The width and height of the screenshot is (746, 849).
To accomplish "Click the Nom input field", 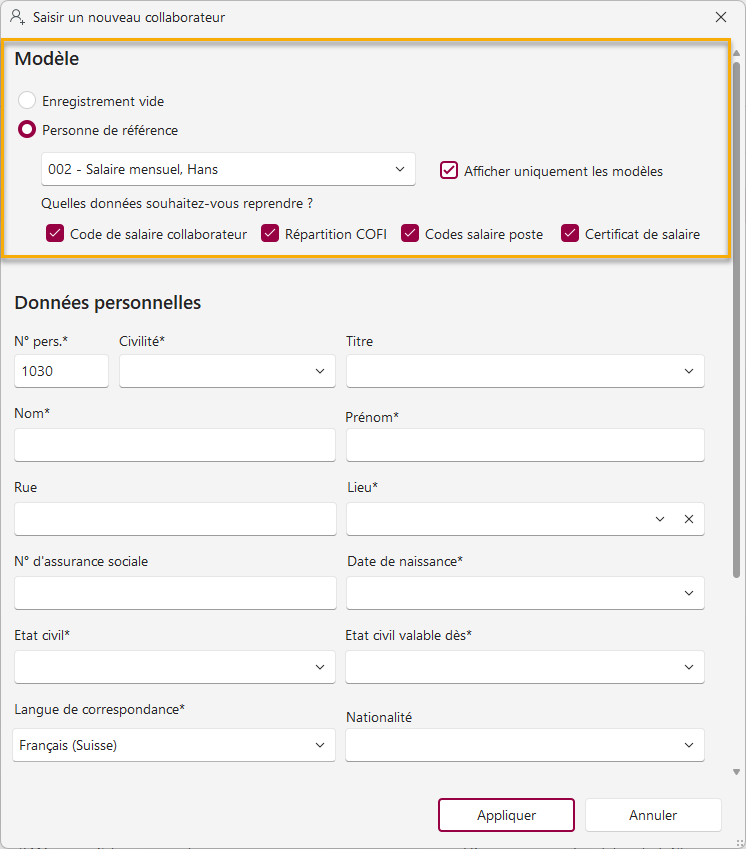I will pyautogui.click(x=175, y=445).
